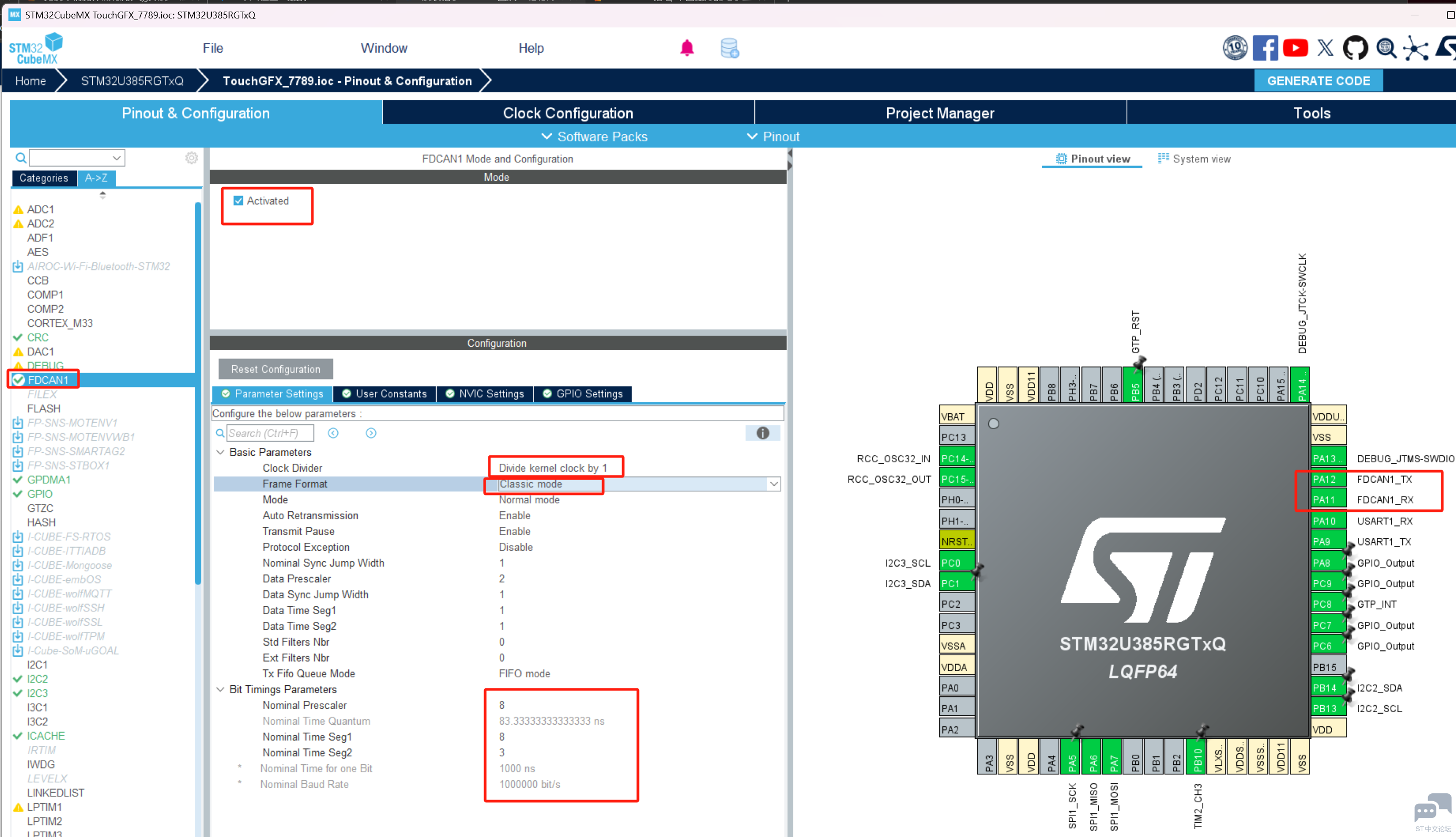The width and height of the screenshot is (1456, 837).
Task: Click the notification bell icon
Action: pyautogui.click(x=687, y=48)
